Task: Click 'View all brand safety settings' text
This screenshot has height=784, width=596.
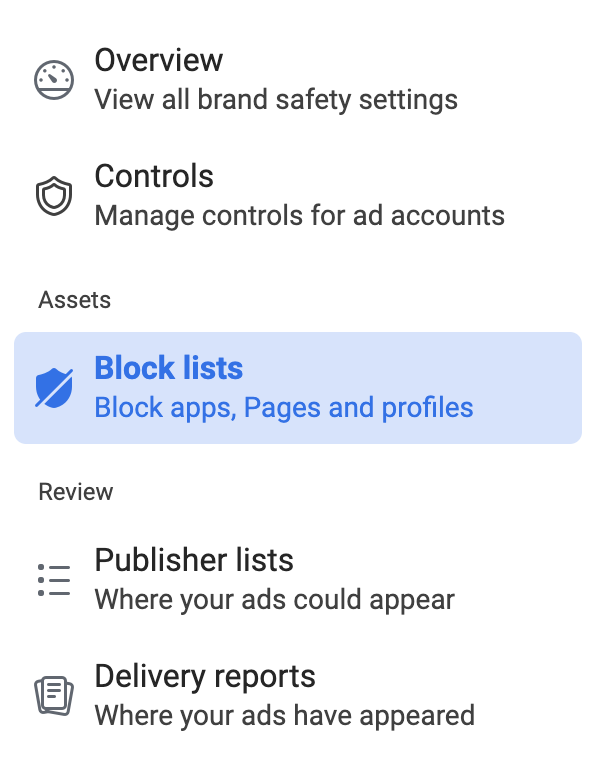Action: coord(276,100)
